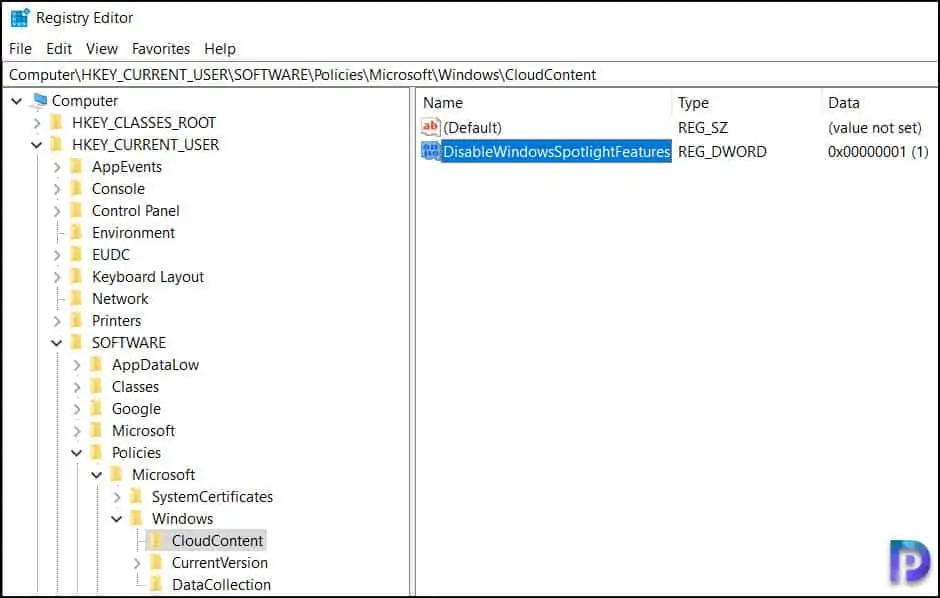Expand the Microsoft key under SOFTWARE
Image resolution: width=940 pixels, height=598 pixels.
[77, 431]
